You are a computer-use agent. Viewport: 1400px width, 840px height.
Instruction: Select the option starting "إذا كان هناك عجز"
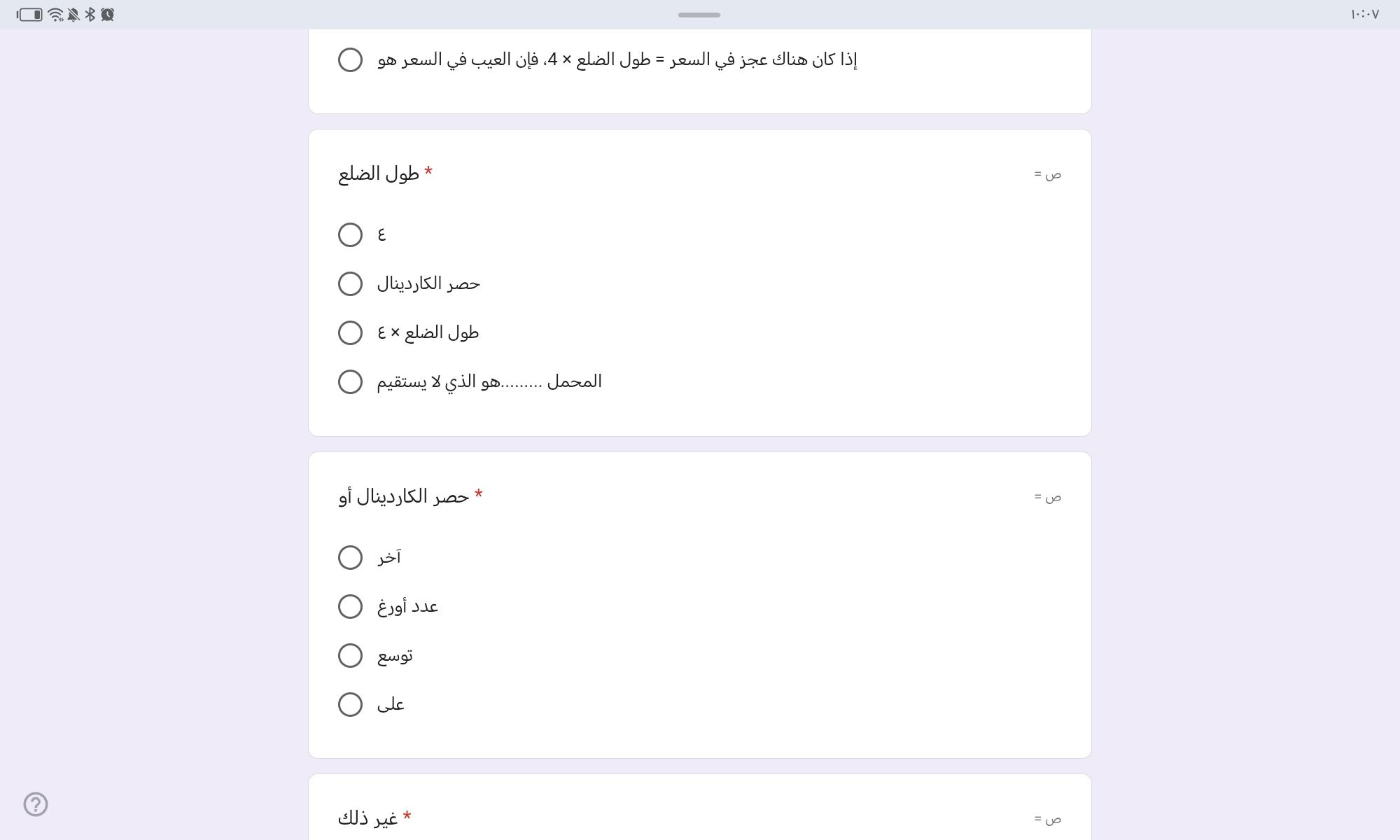click(x=350, y=59)
